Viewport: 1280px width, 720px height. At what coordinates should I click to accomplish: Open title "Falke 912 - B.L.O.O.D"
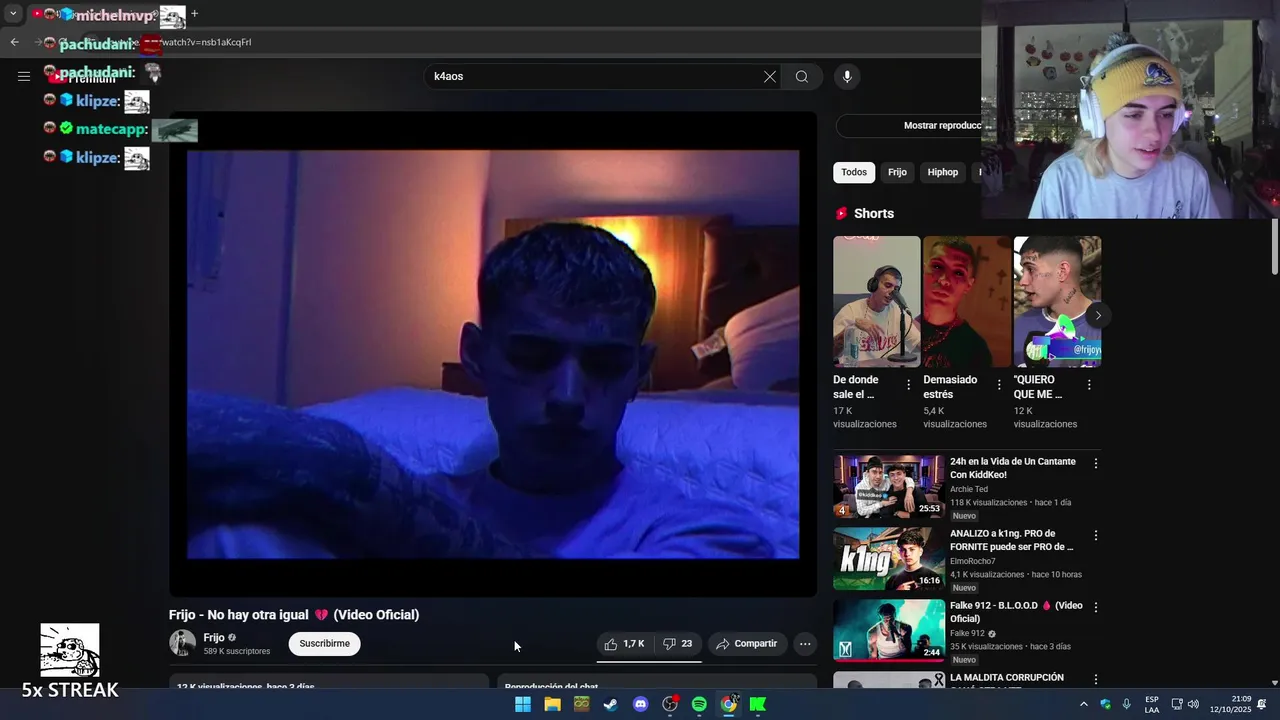tap(1016, 612)
